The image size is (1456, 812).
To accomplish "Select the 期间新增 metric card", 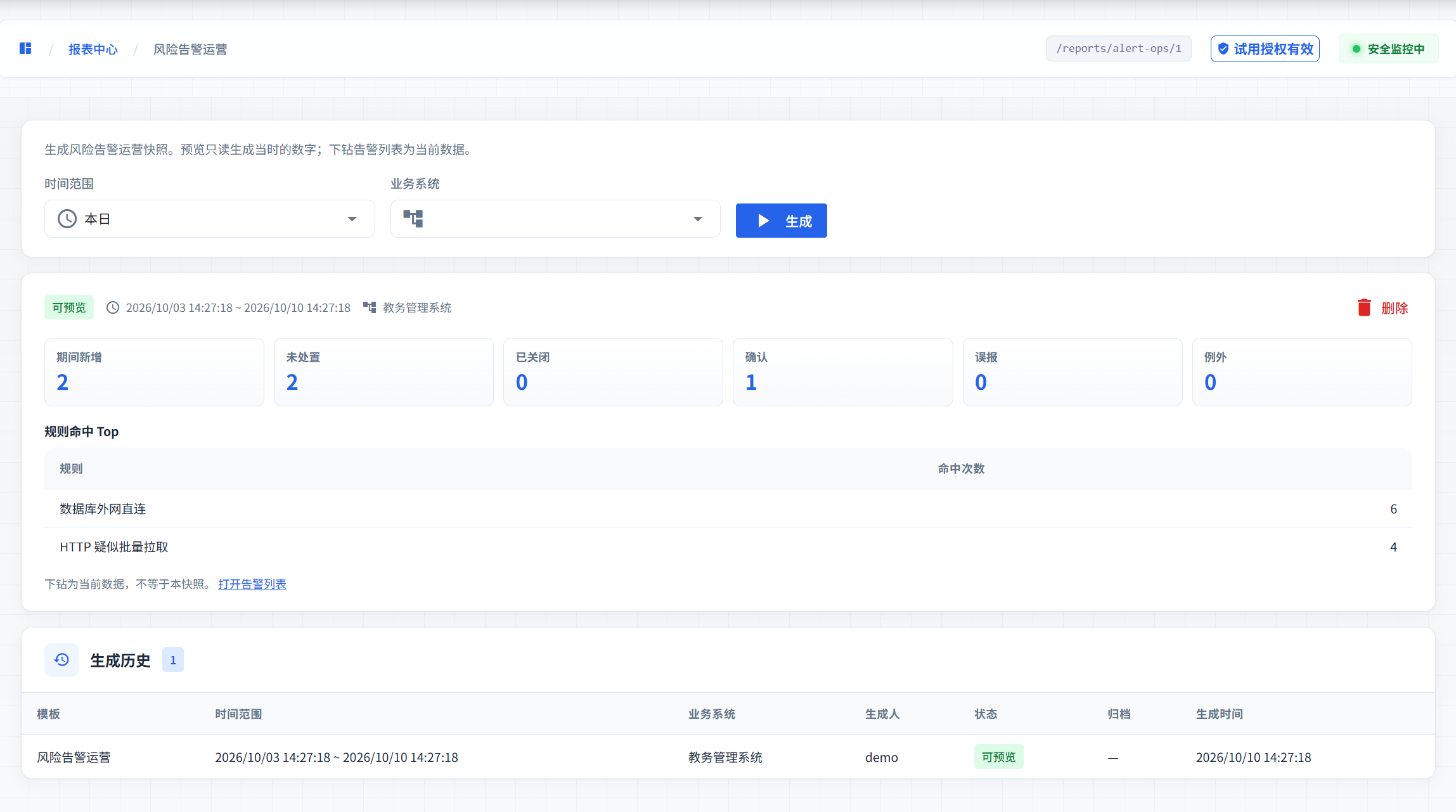I will click(154, 372).
